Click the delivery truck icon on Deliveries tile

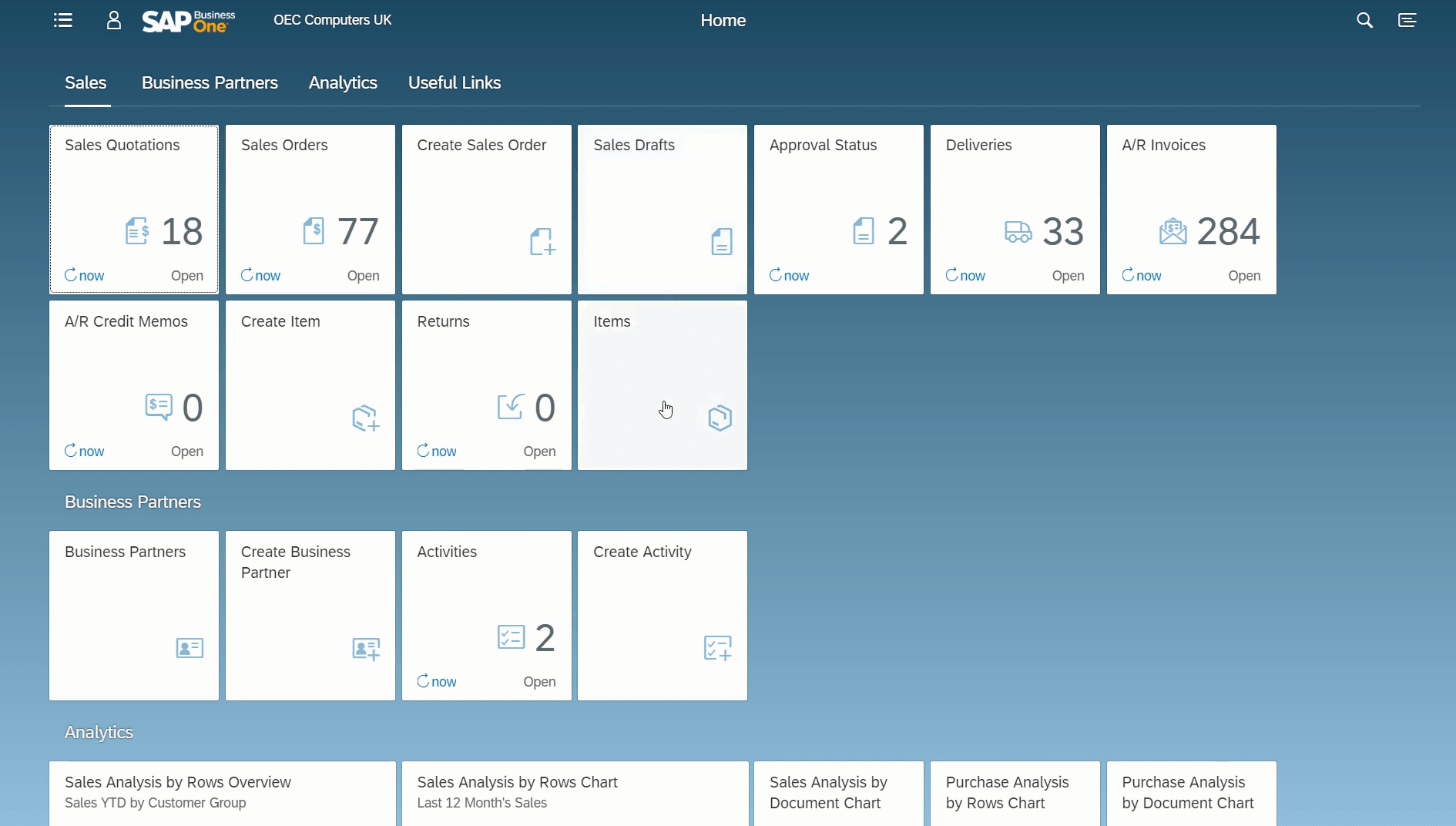click(x=1017, y=230)
